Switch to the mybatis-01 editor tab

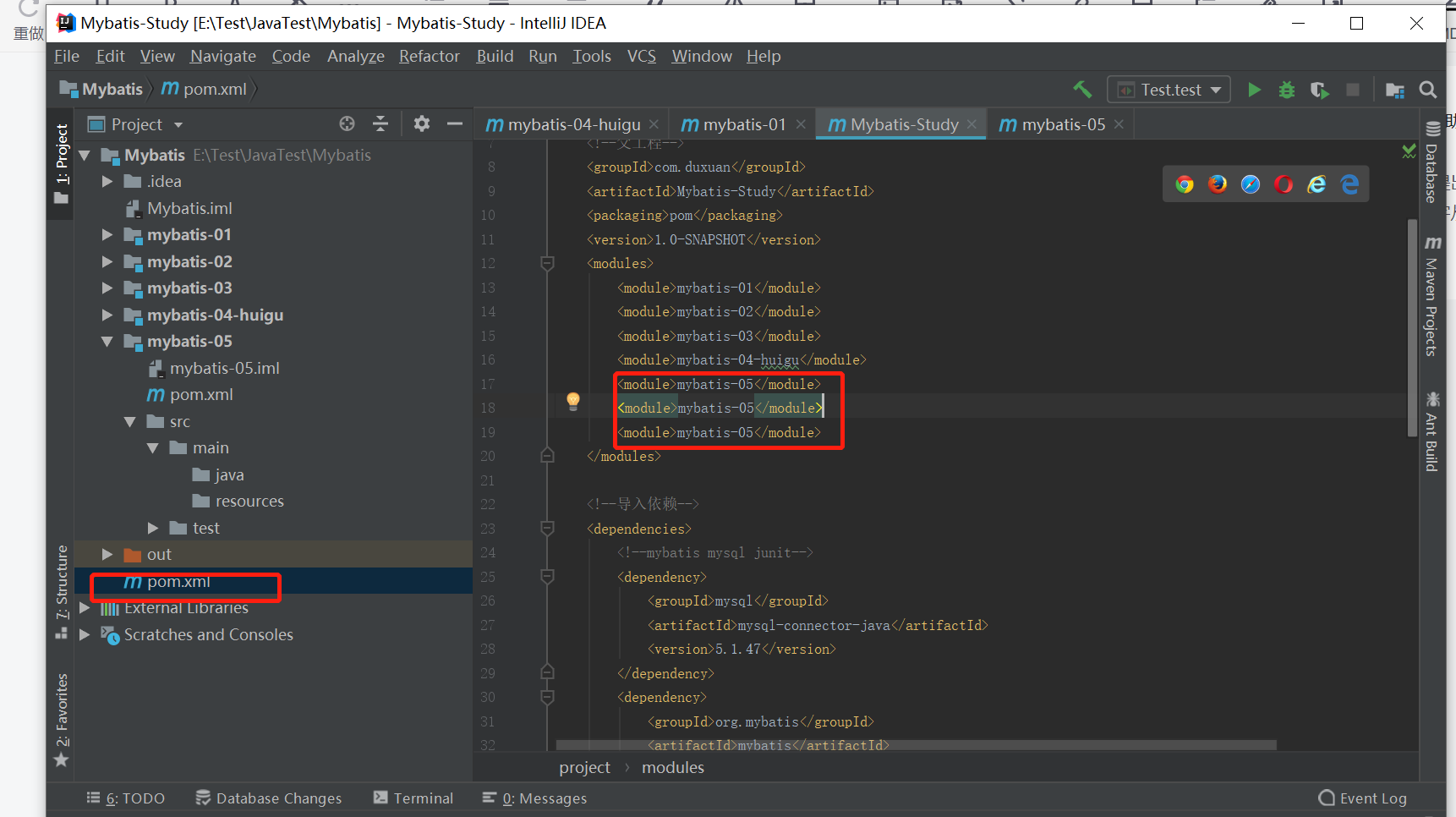[742, 123]
